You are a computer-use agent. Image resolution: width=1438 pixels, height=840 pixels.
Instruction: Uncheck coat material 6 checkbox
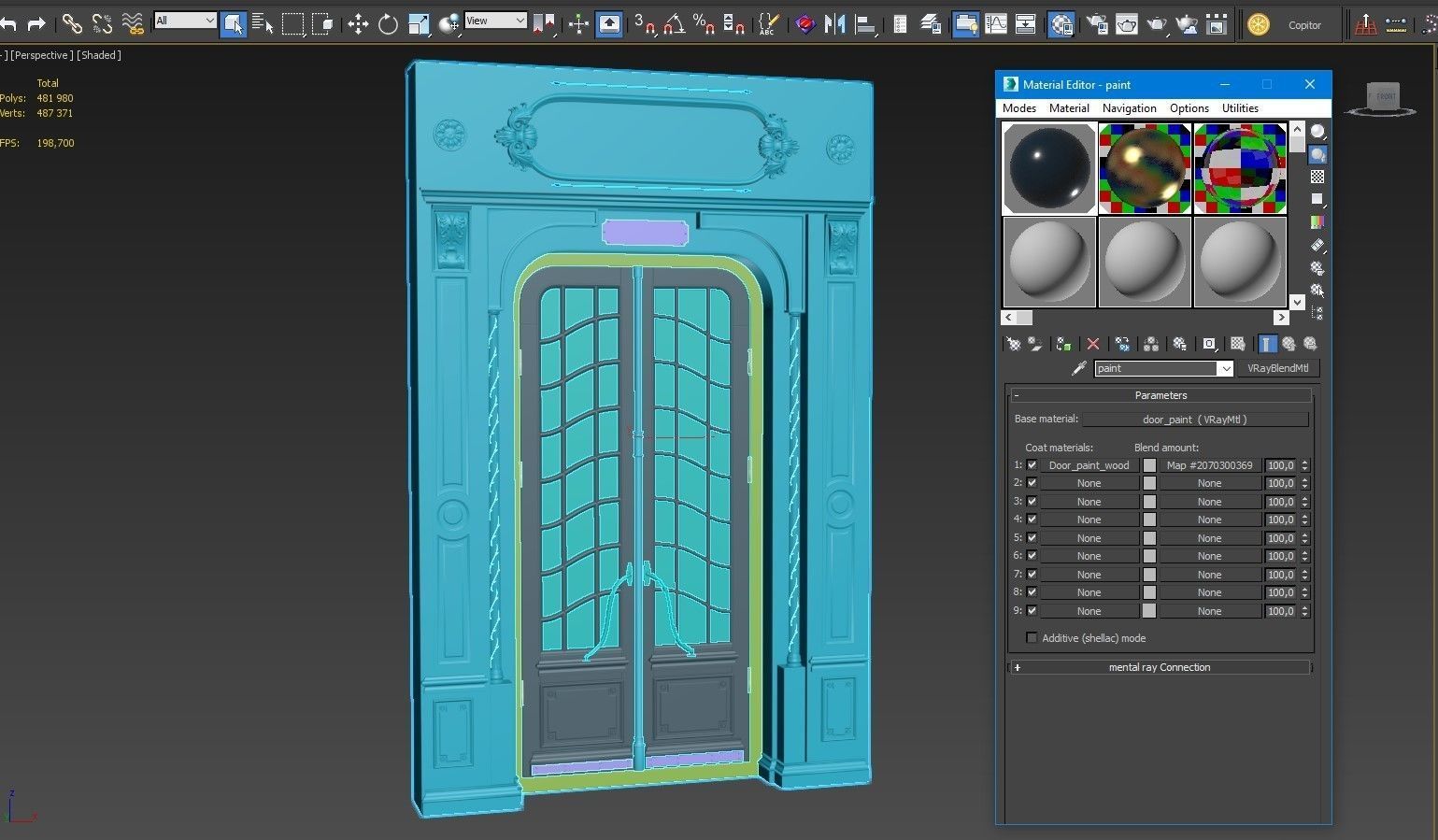1032,556
